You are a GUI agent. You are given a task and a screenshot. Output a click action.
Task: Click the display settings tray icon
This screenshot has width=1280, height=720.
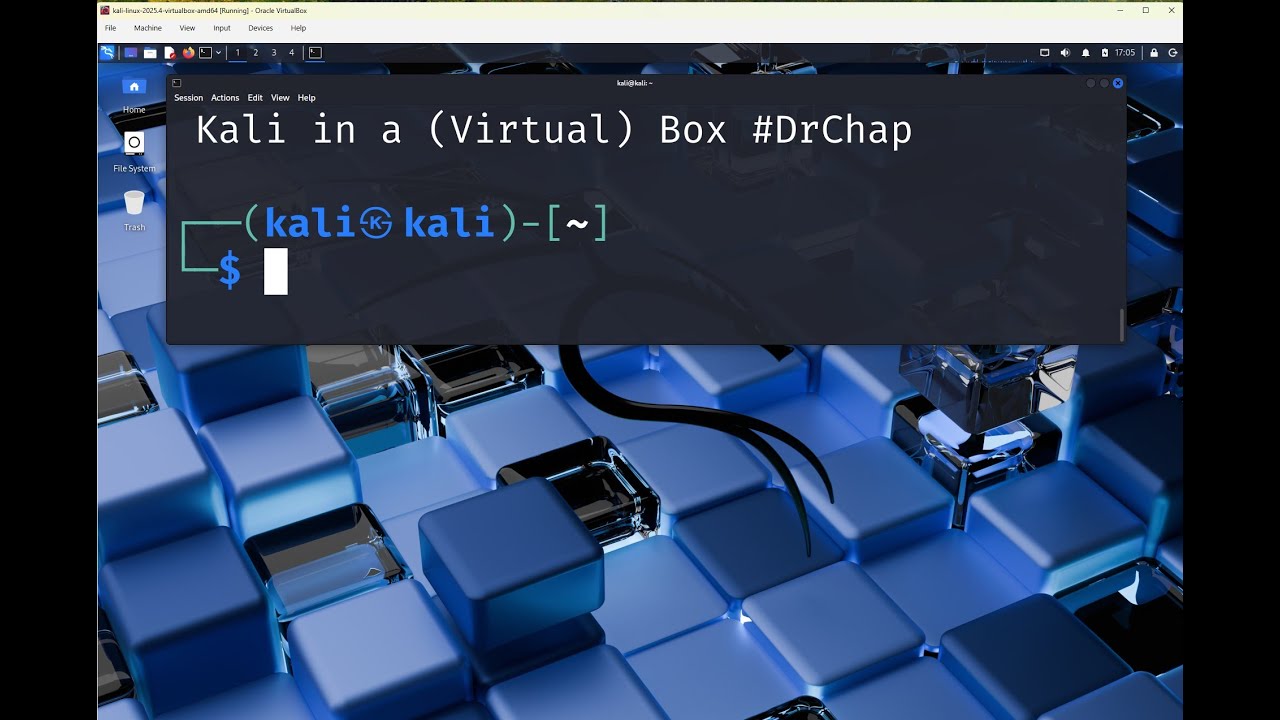pyautogui.click(x=1045, y=52)
